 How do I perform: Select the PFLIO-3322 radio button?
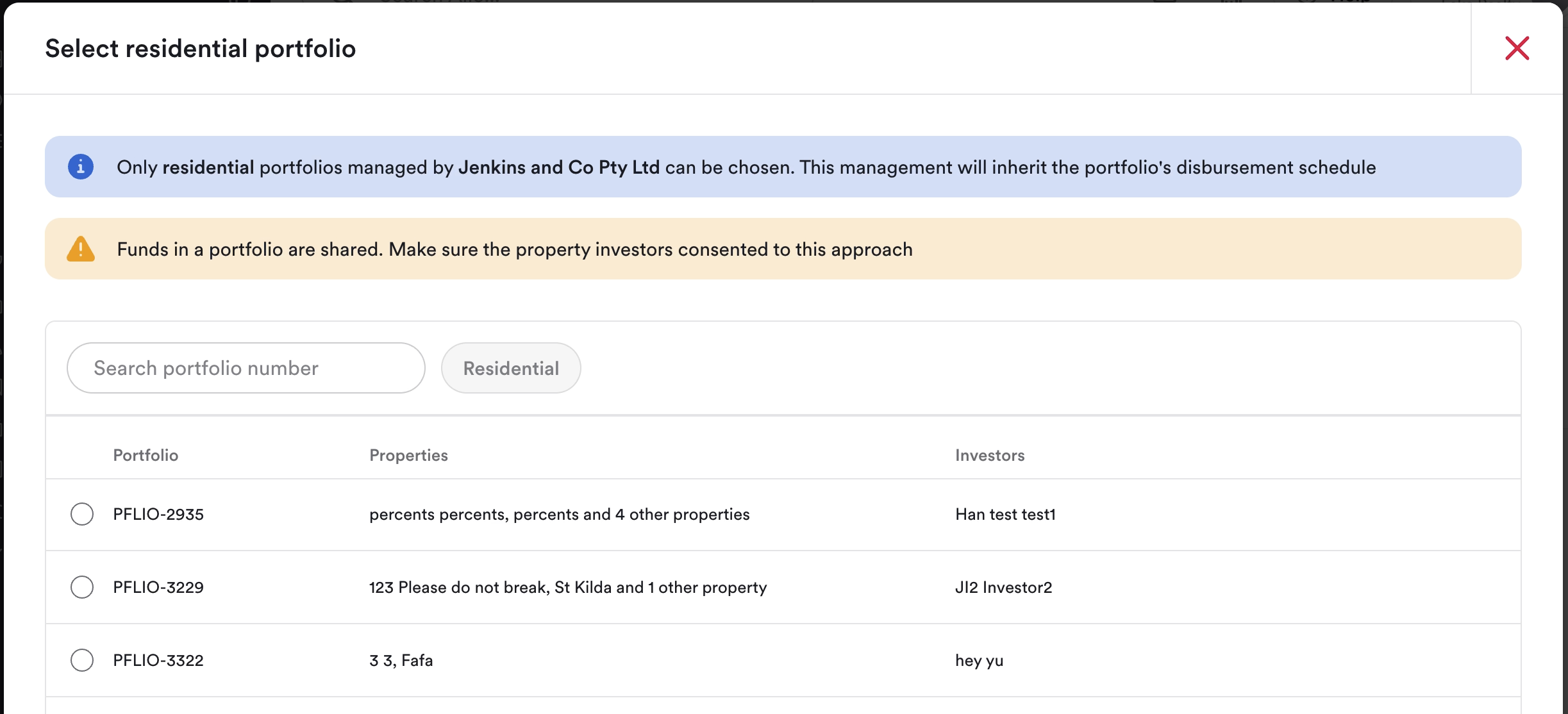(x=82, y=660)
